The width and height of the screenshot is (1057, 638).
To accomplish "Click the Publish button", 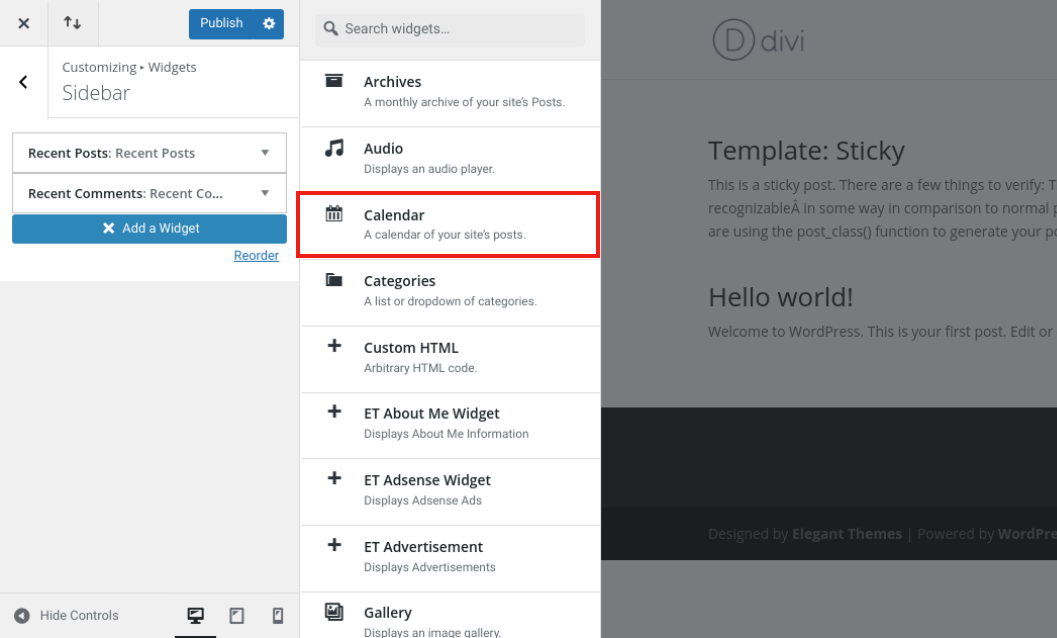I will 221,23.
